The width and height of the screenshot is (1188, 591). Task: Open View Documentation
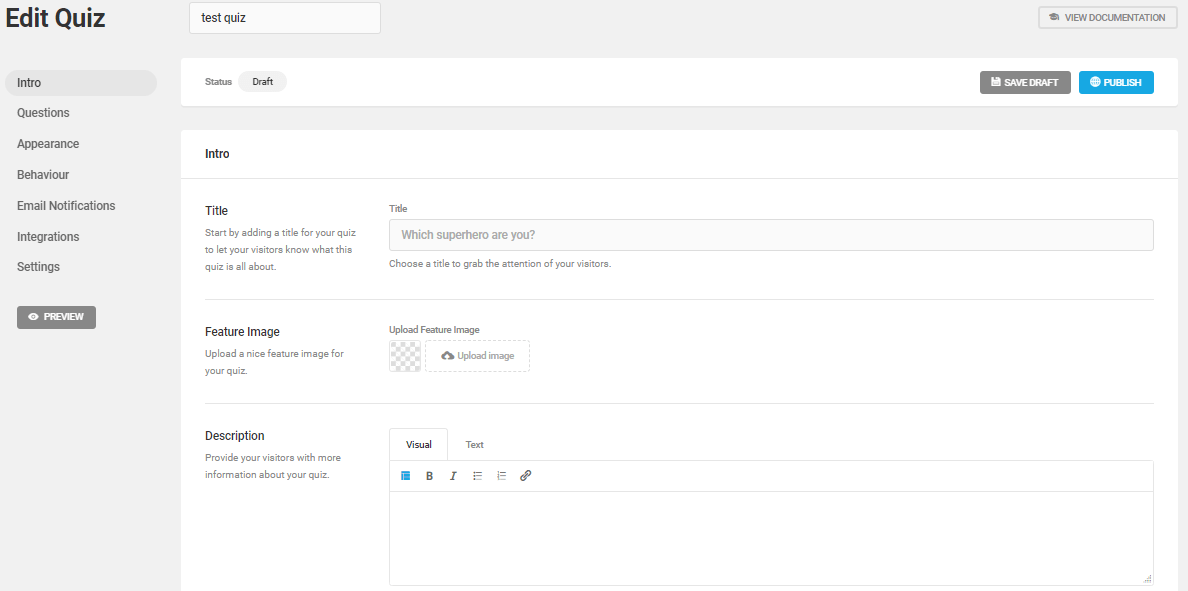tap(1107, 17)
